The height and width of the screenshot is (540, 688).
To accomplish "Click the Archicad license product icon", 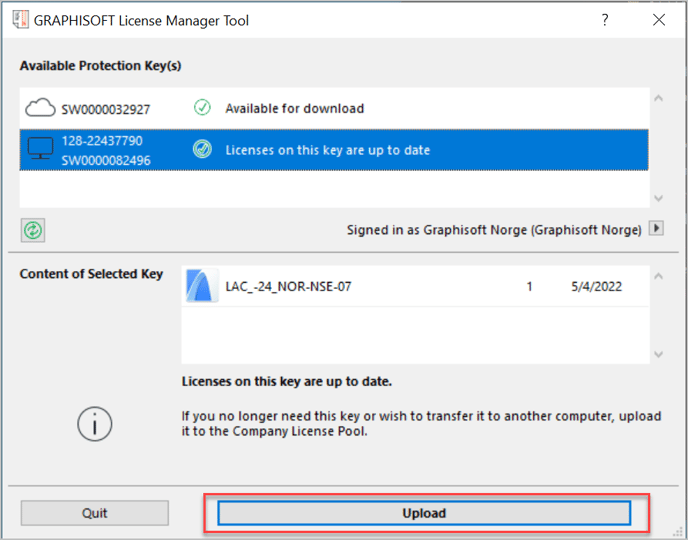I will tap(202, 286).
